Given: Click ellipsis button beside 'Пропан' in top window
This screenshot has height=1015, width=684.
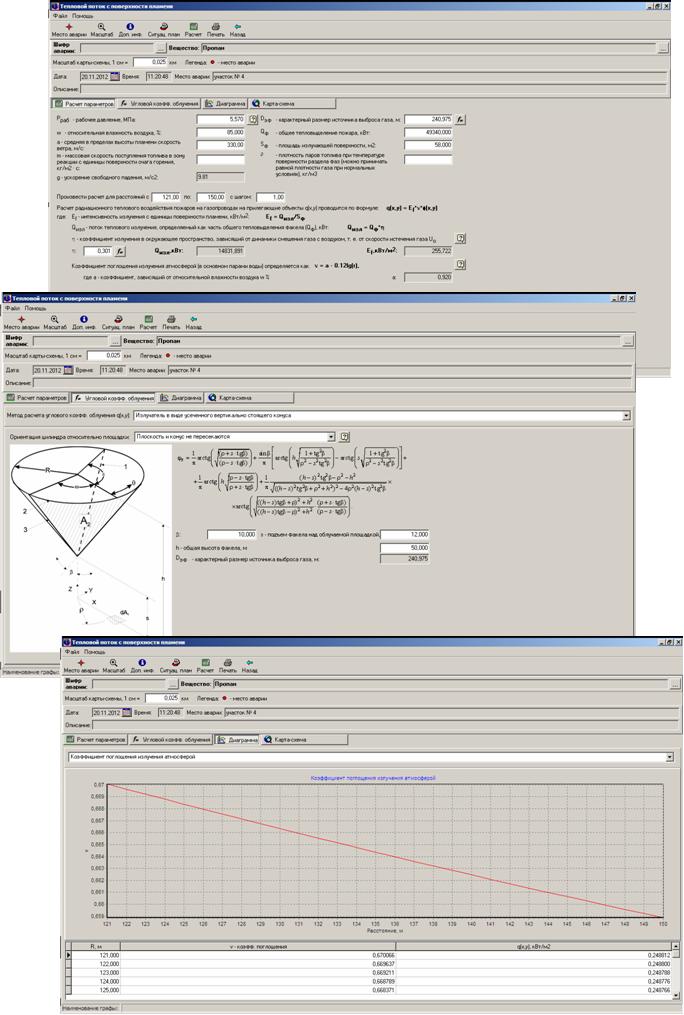Looking at the screenshot, I should coord(664,47).
